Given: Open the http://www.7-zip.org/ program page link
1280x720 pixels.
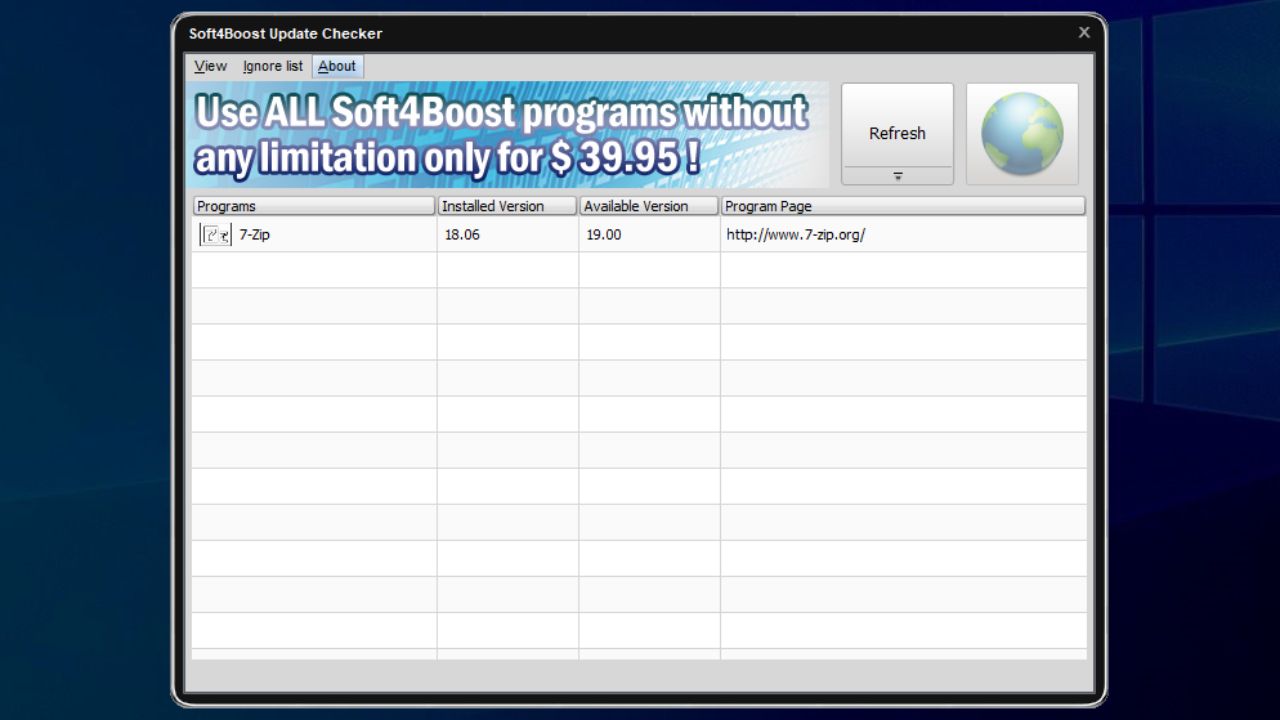Looking at the screenshot, I should coord(795,235).
